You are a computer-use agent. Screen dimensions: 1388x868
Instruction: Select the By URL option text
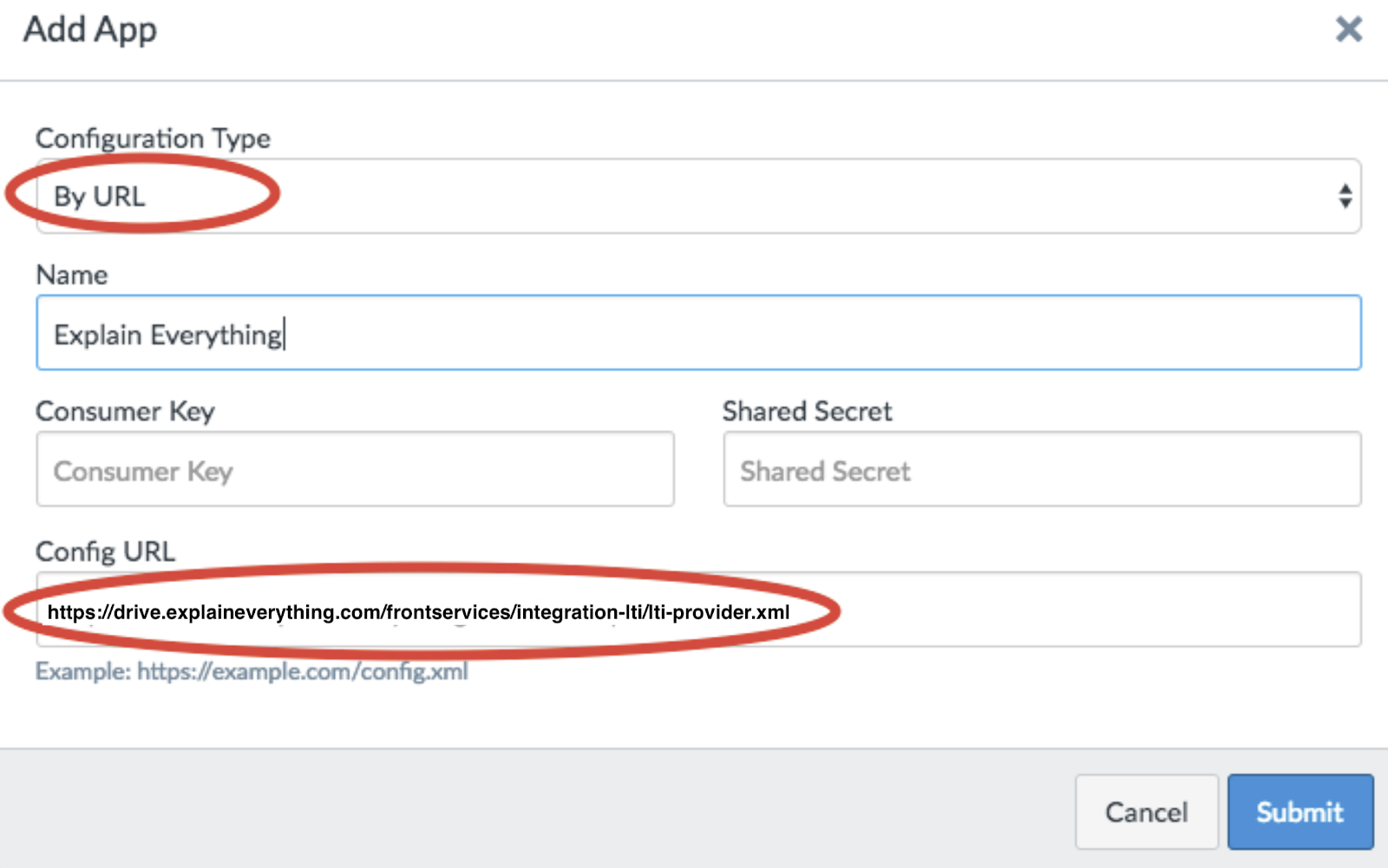pyautogui.click(x=99, y=197)
